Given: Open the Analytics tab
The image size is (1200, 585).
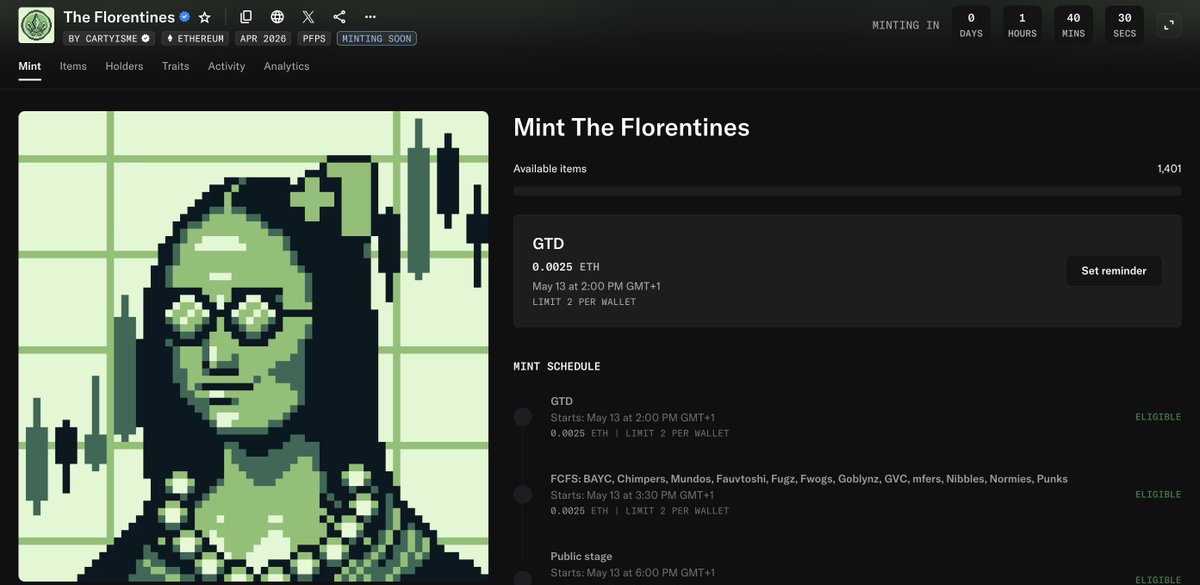Looking at the screenshot, I should pyautogui.click(x=287, y=66).
